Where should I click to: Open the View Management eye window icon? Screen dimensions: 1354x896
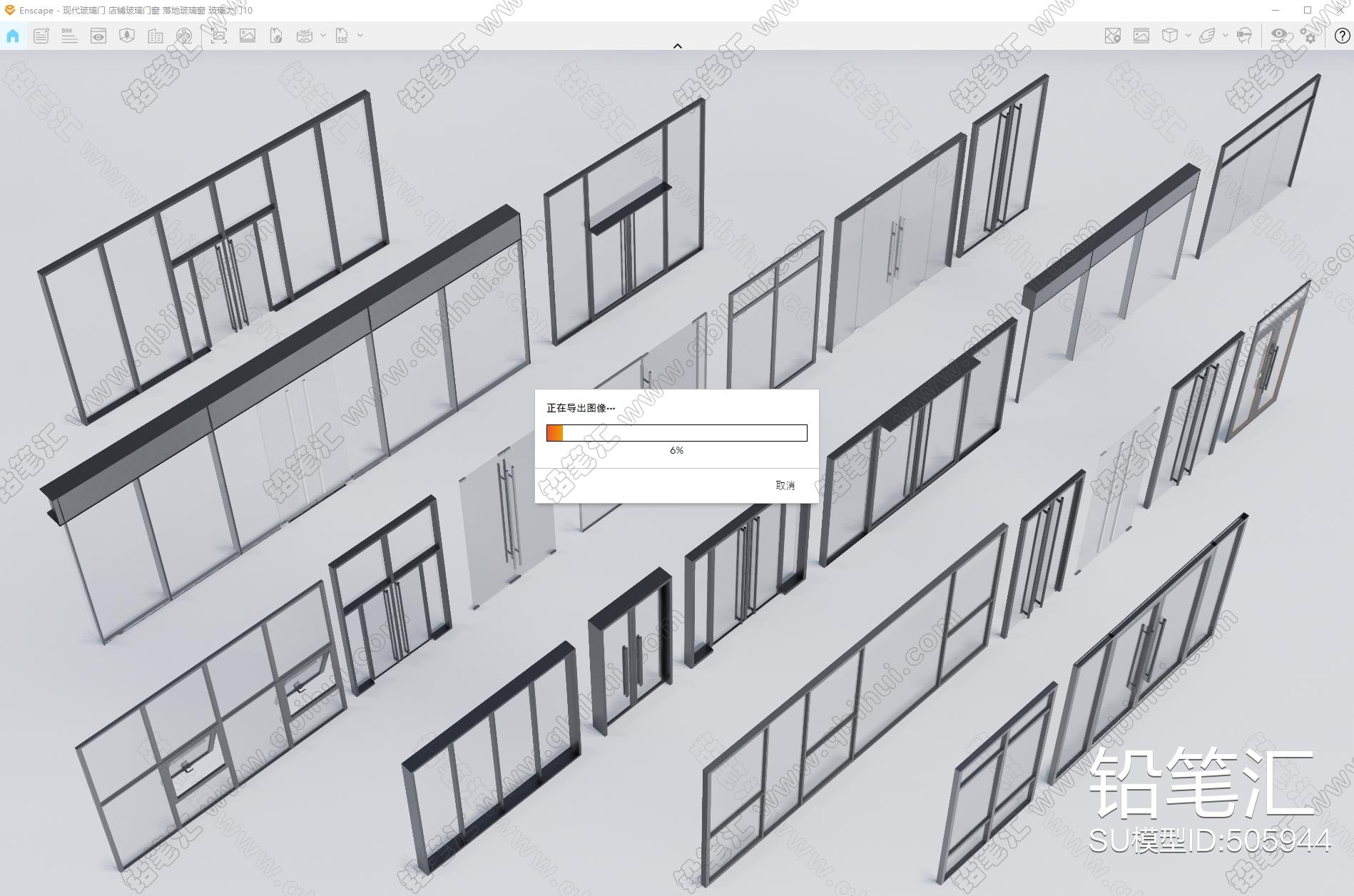tap(98, 36)
